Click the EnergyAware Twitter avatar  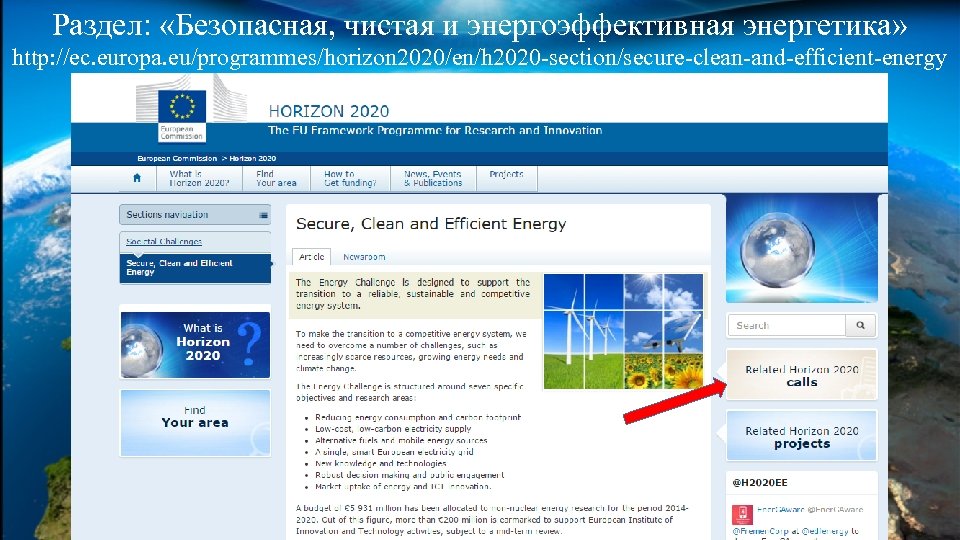742,514
